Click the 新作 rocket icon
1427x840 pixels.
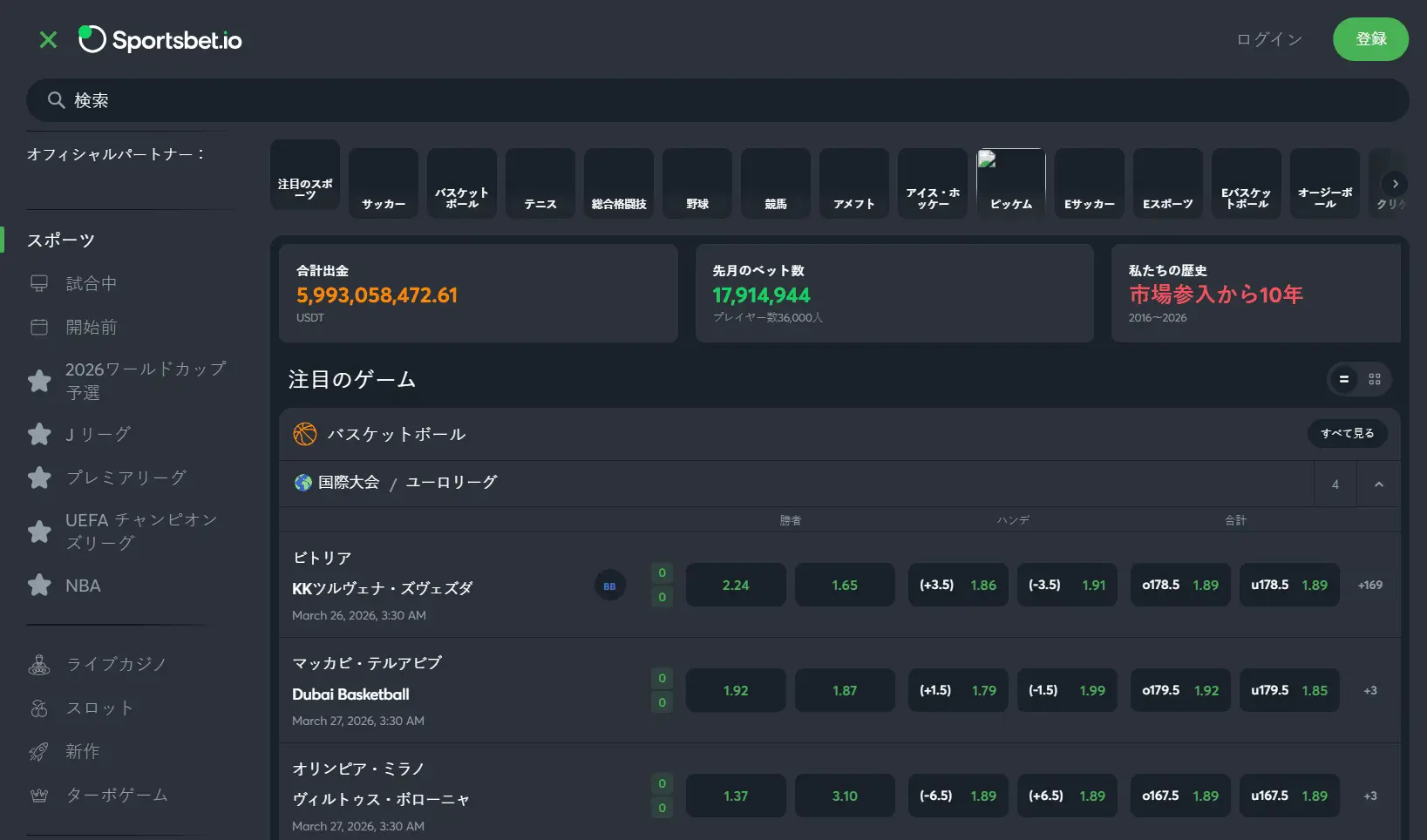coord(39,751)
